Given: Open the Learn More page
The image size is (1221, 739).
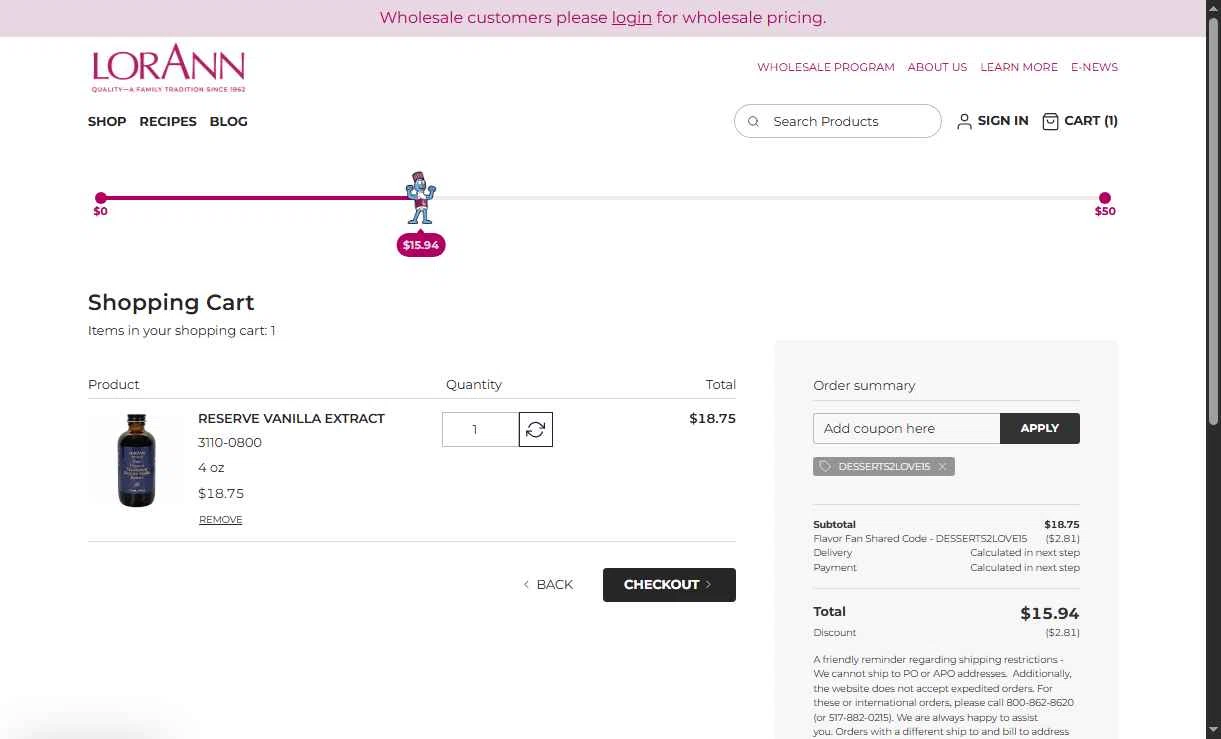Looking at the screenshot, I should tap(1019, 67).
